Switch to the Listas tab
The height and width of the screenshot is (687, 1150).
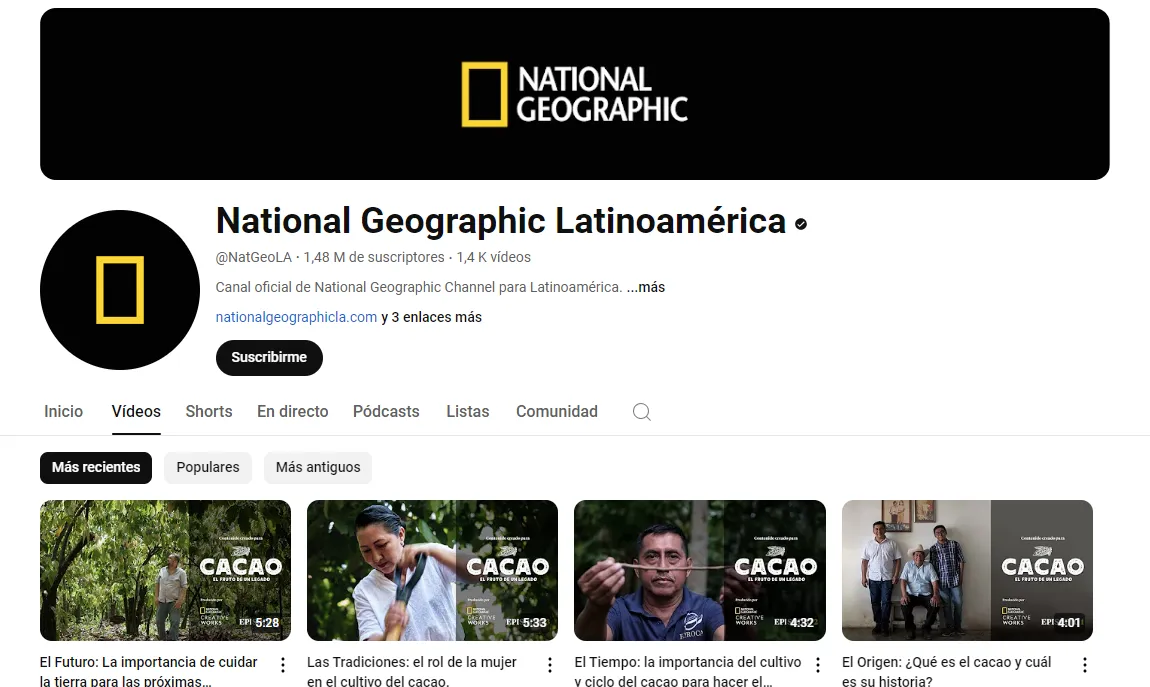(468, 411)
